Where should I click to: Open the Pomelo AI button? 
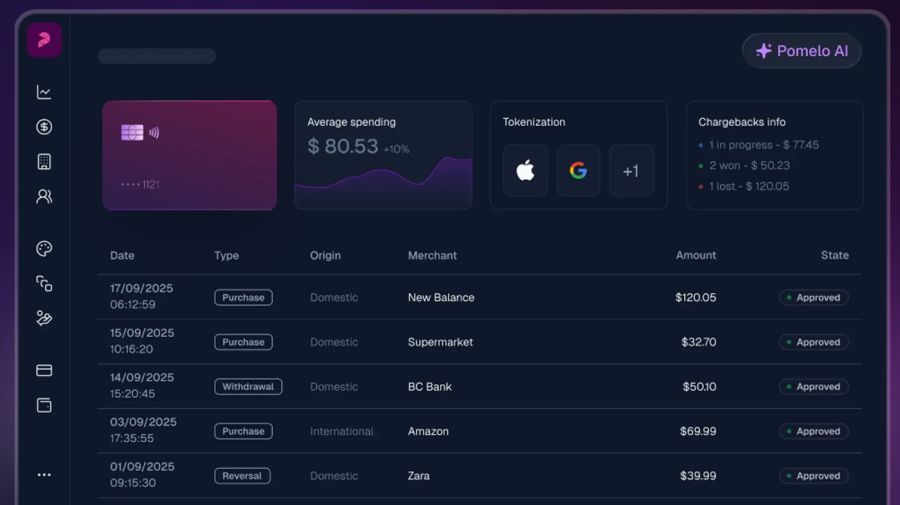click(x=801, y=51)
